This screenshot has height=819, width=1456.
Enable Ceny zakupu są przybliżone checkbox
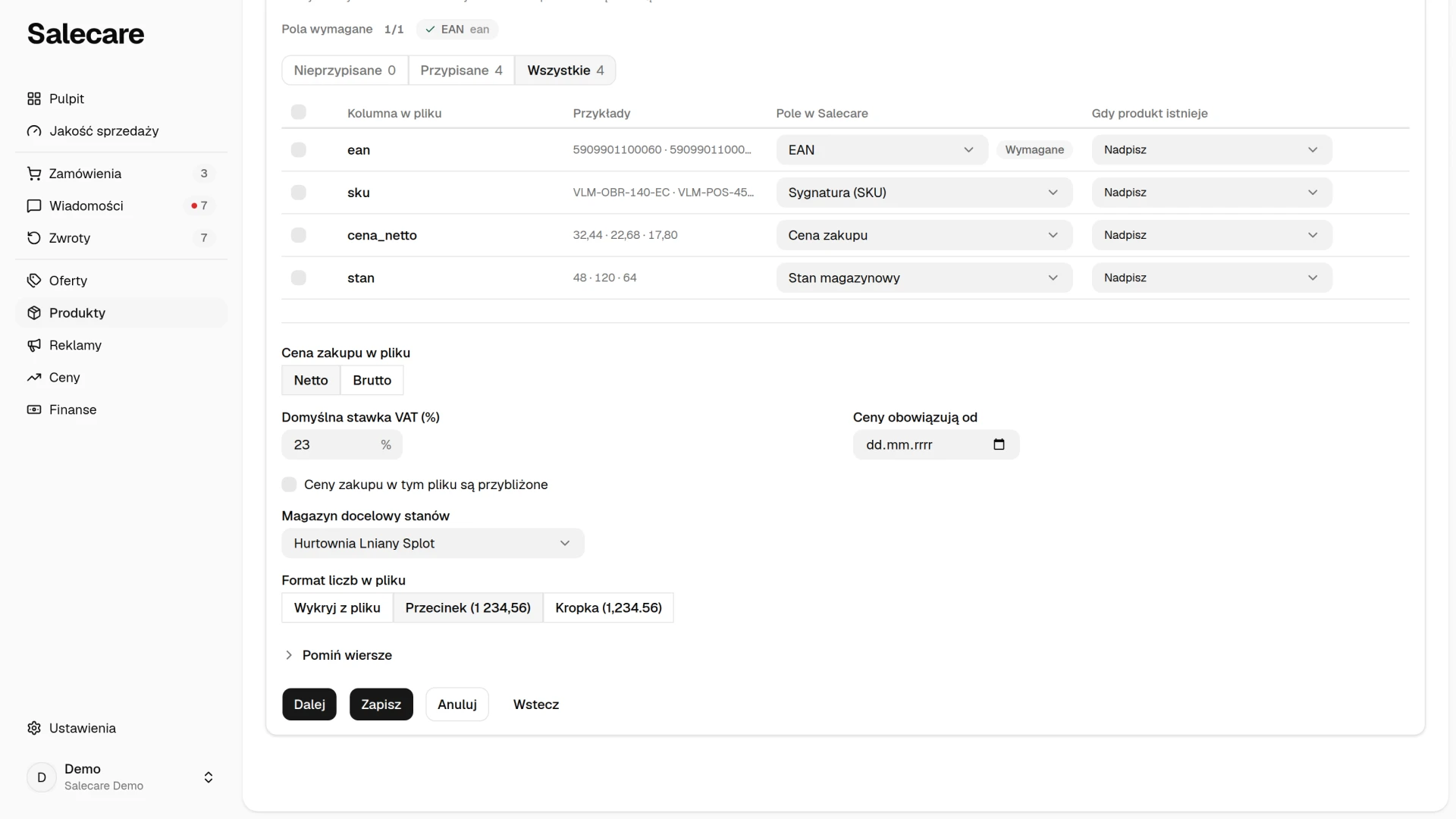point(289,485)
